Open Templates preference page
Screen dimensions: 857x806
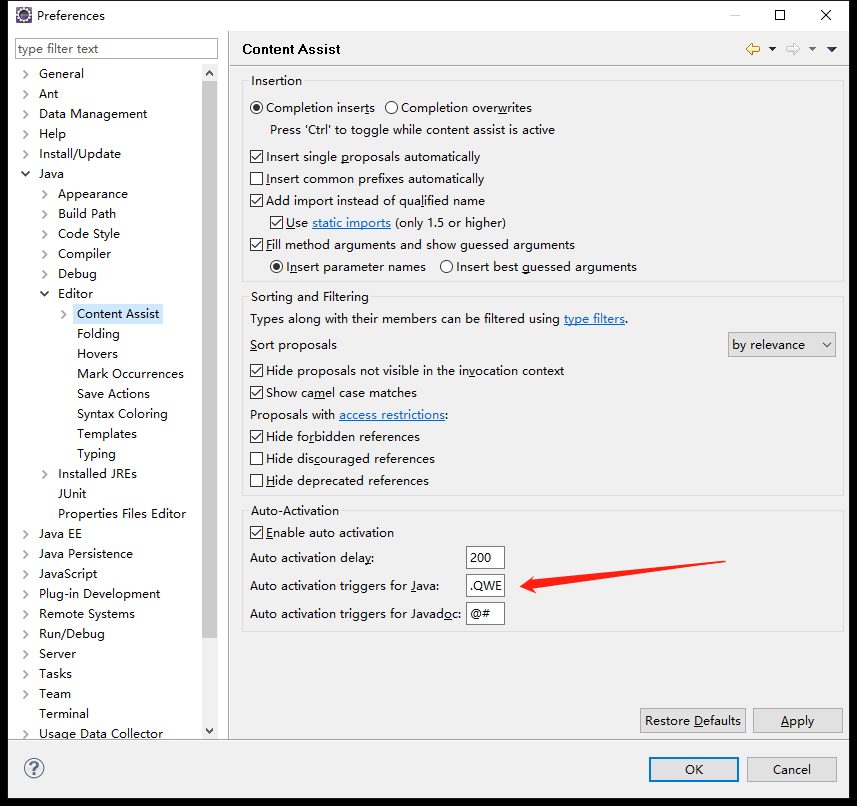(x=107, y=434)
